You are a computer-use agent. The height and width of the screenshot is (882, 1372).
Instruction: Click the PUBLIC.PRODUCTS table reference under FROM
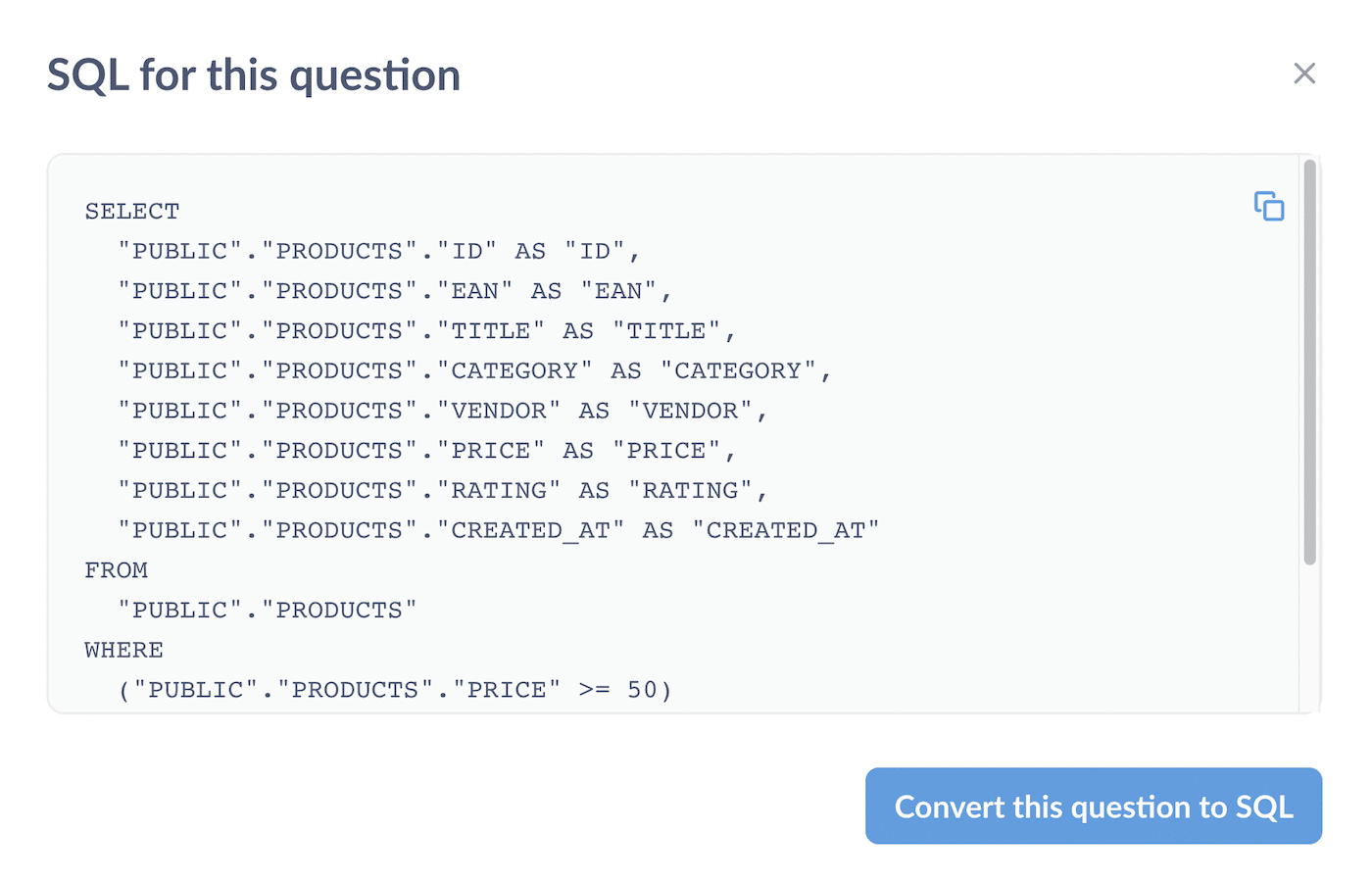(267, 609)
